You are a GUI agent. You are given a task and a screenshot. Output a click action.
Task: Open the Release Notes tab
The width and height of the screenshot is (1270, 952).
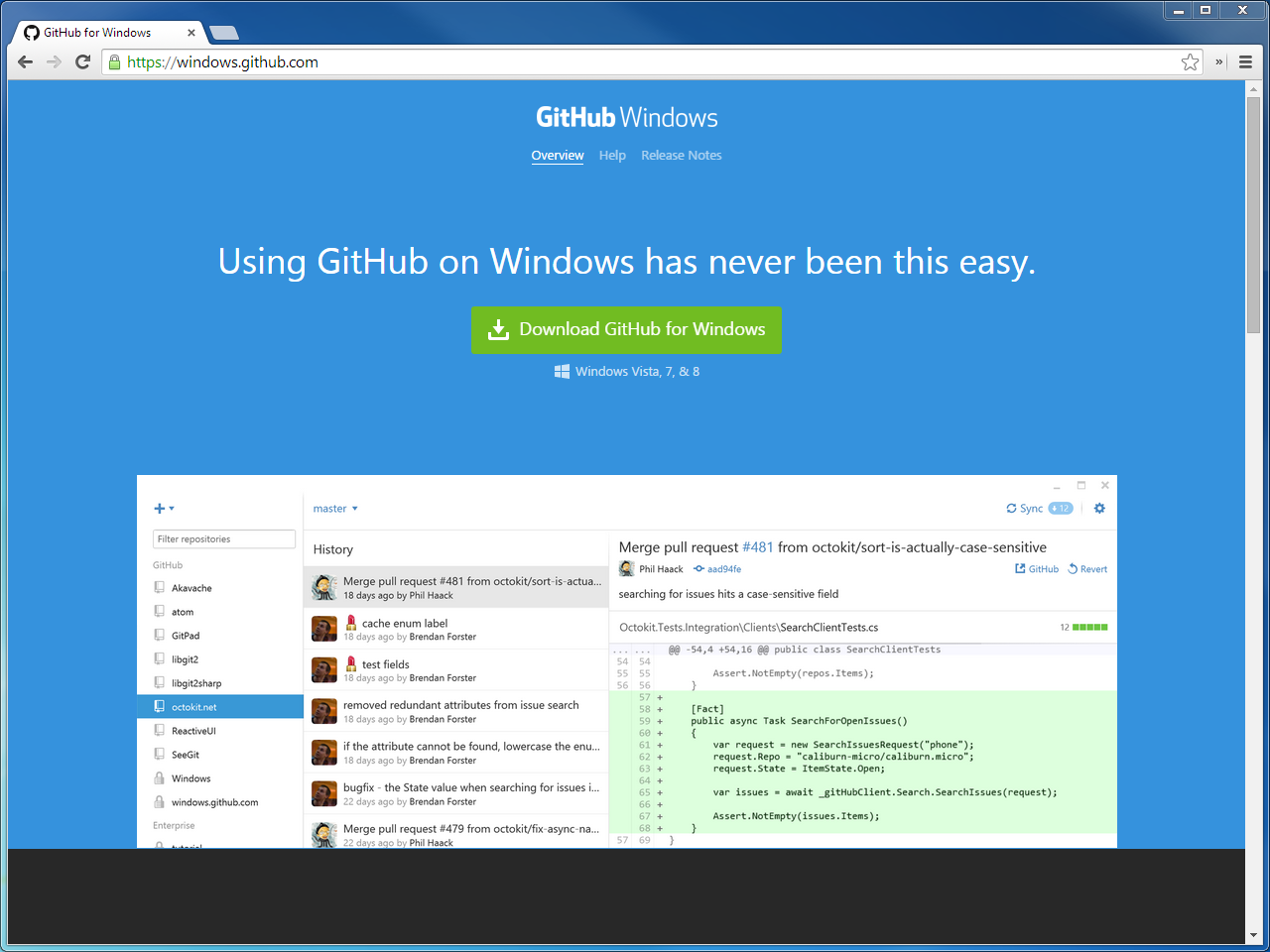click(x=682, y=156)
